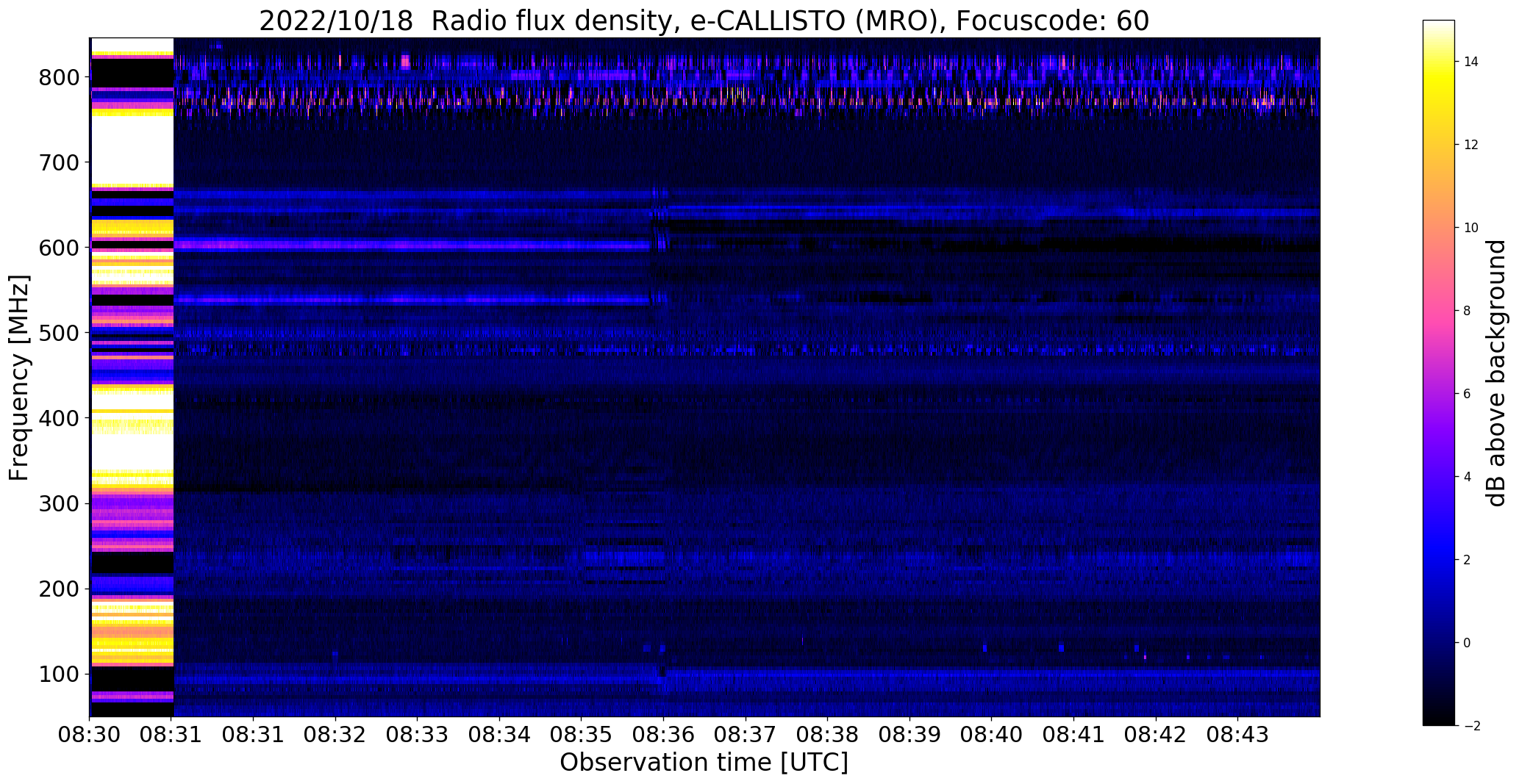Click the colorbar tick labeled 10

click(x=1471, y=228)
